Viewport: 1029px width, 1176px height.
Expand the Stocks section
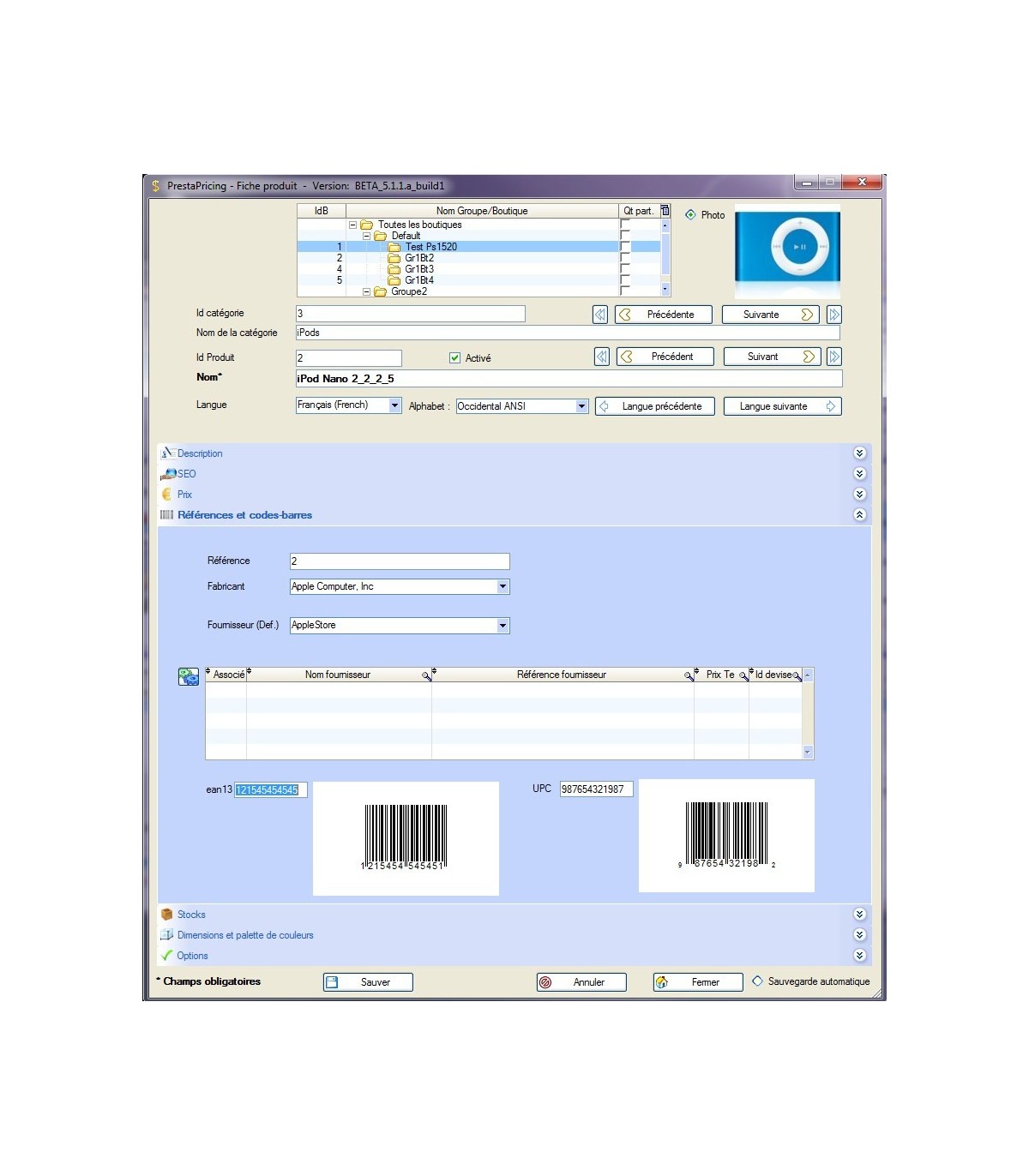(859, 915)
